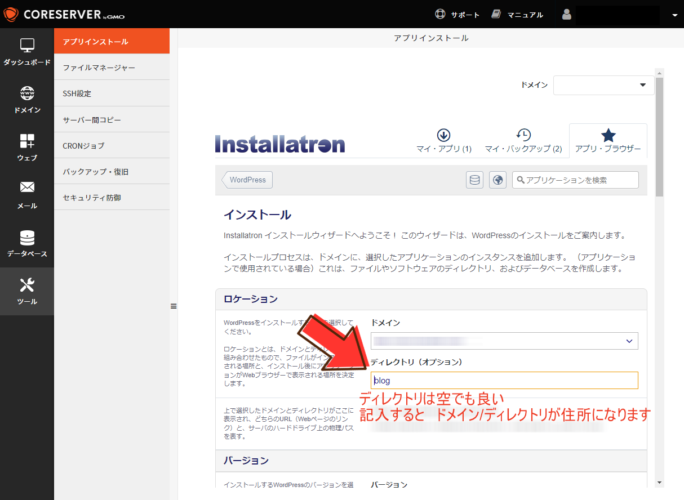The width and height of the screenshot is (684, 500).
Task: Switch to マイ・アプリ (1) tab
Action: pos(444,141)
